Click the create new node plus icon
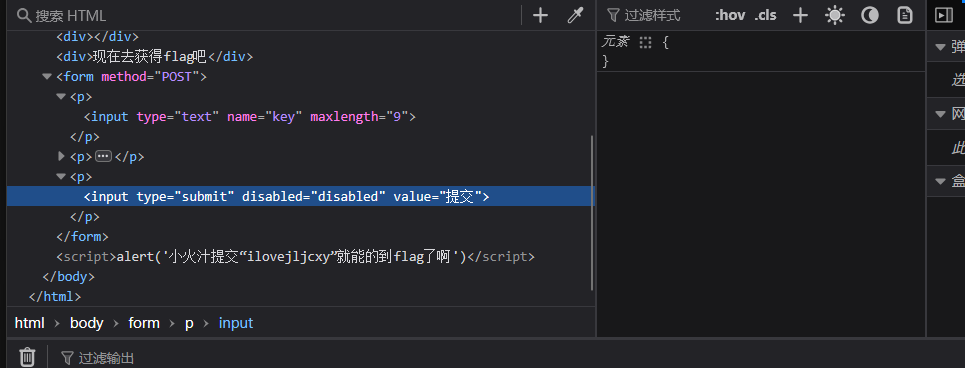 tap(540, 15)
